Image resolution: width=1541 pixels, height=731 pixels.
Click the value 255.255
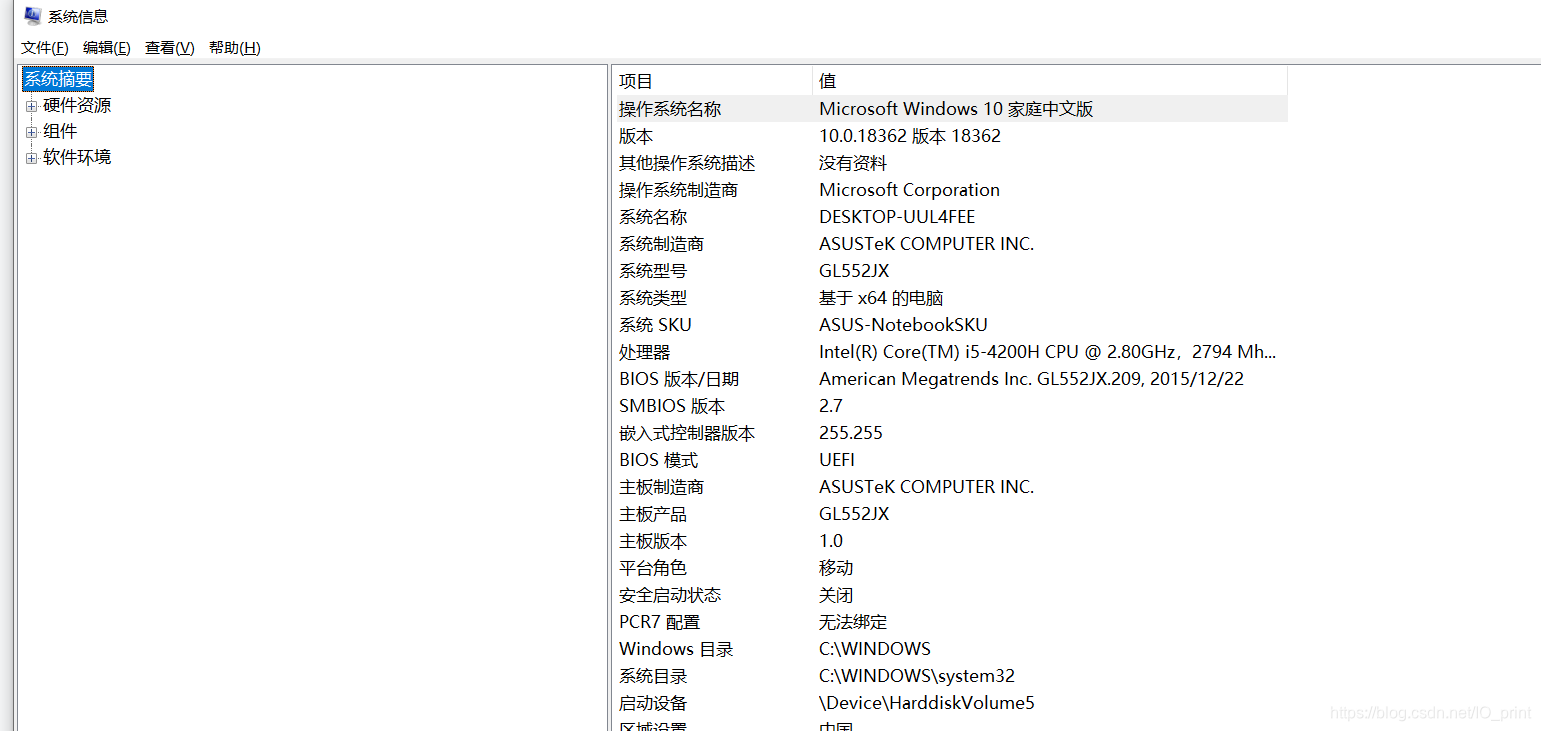[851, 433]
